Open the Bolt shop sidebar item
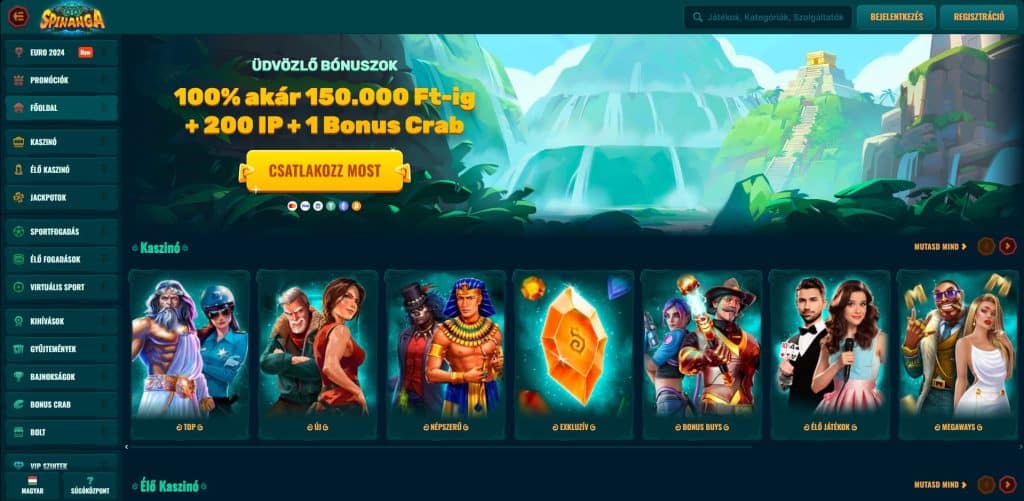The height and width of the screenshot is (501, 1024). click(61, 432)
